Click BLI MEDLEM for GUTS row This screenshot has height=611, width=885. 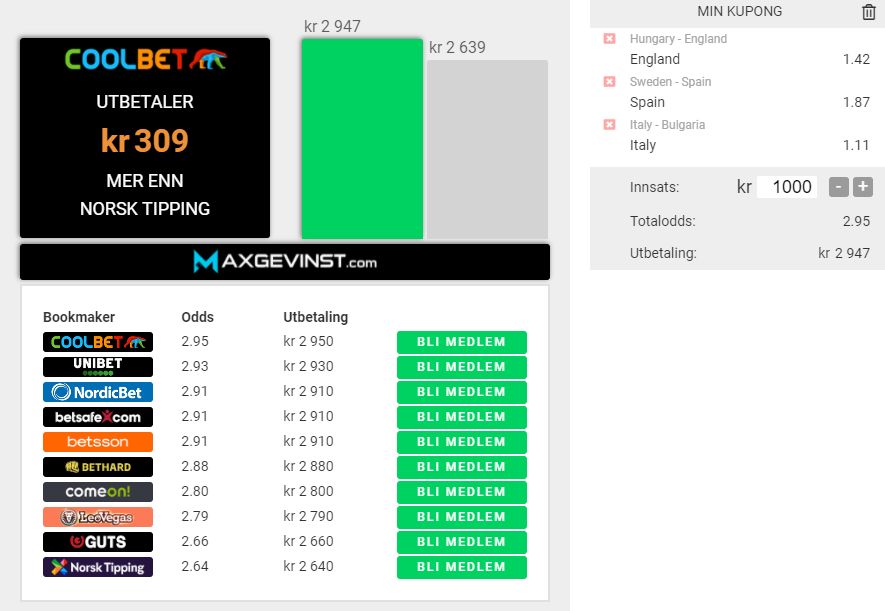click(x=462, y=542)
